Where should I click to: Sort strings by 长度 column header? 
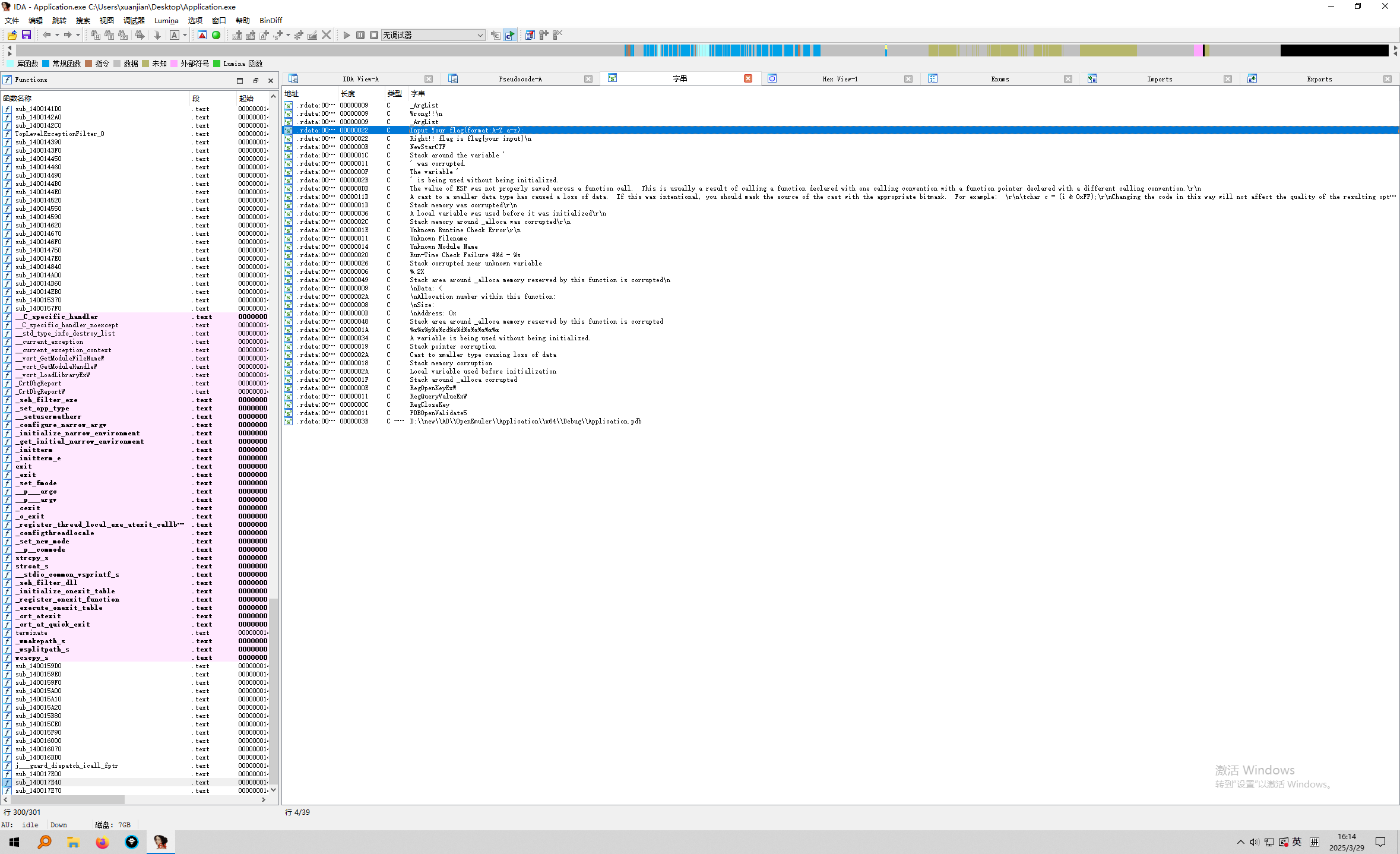click(x=348, y=93)
